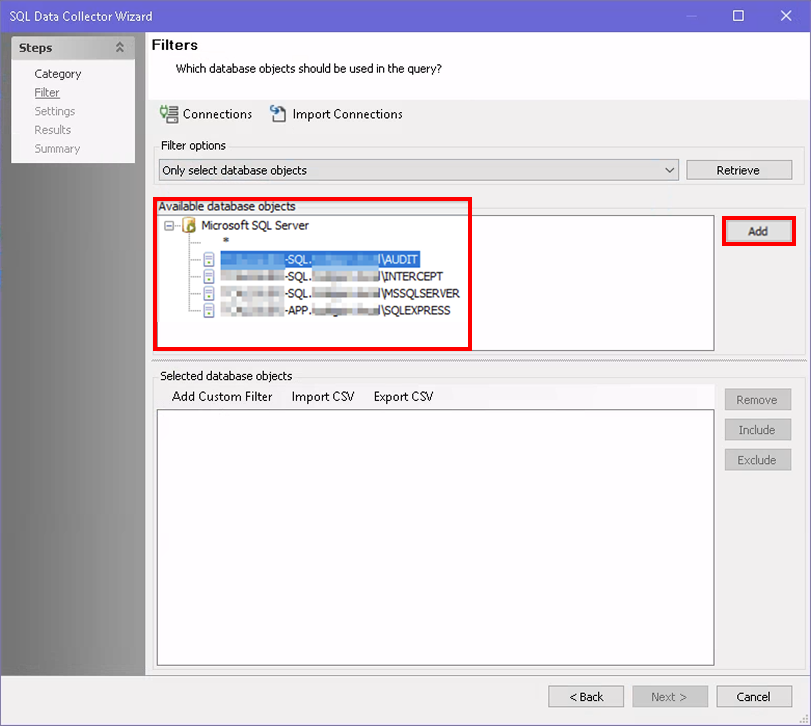Open the Filter options dropdown
This screenshot has height=726, width=811.
pos(670,169)
